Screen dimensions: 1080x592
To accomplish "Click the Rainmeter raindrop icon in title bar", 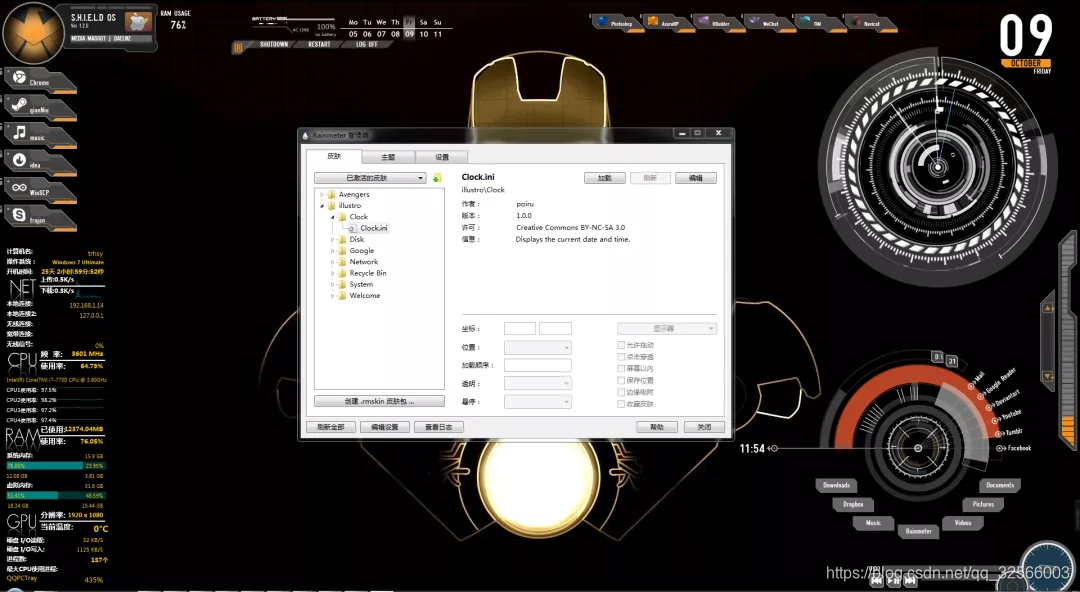I will (x=306, y=135).
